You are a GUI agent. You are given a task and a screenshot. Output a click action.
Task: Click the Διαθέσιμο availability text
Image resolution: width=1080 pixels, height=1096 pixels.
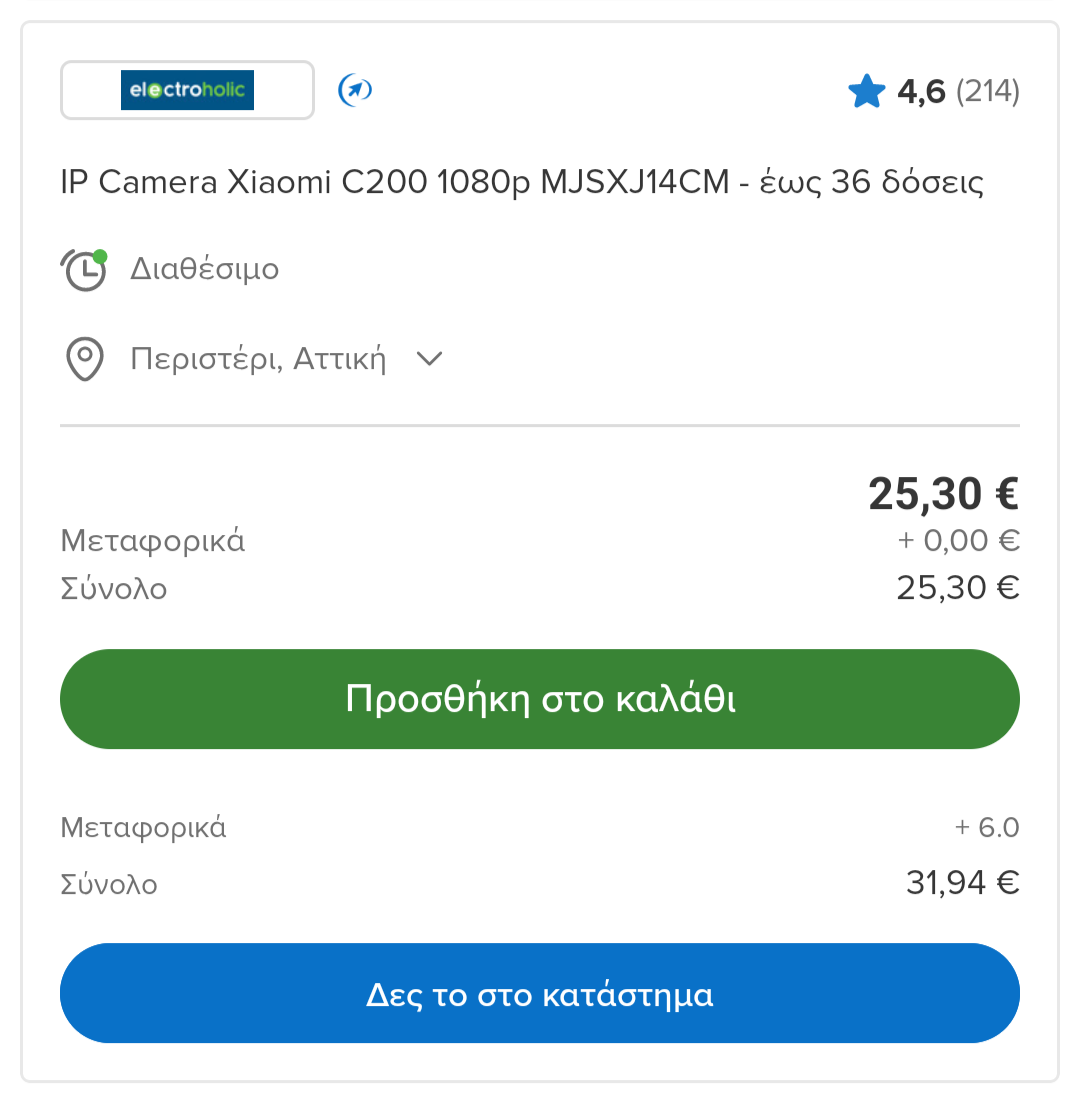tap(205, 270)
